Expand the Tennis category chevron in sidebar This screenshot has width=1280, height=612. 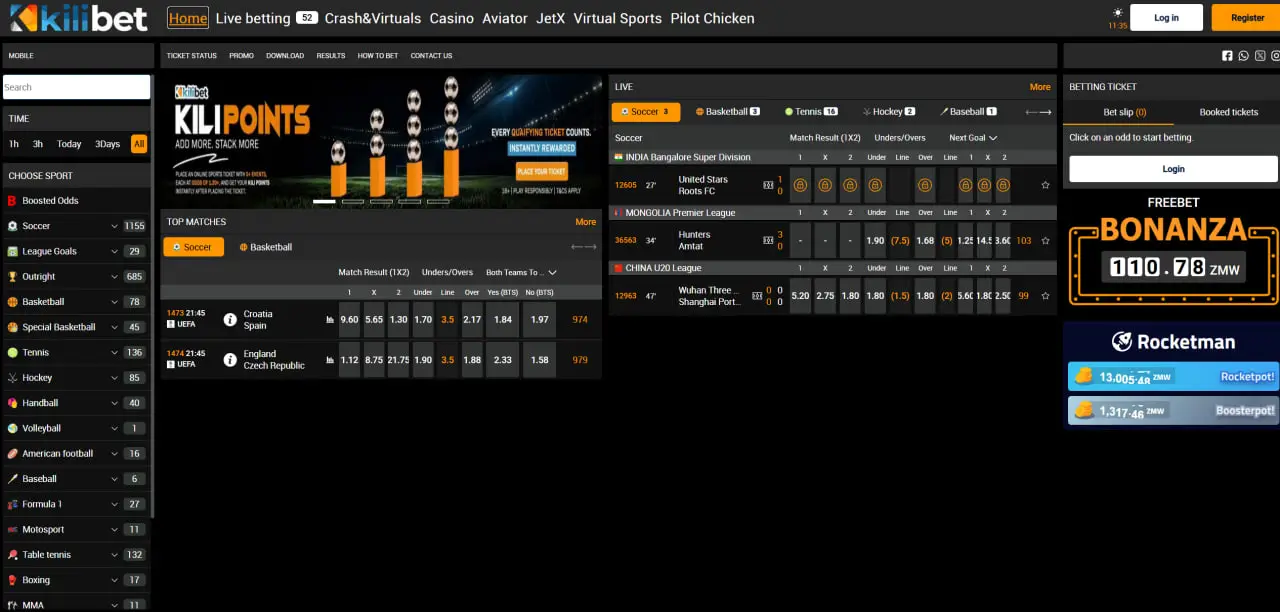pyautogui.click(x=114, y=353)
